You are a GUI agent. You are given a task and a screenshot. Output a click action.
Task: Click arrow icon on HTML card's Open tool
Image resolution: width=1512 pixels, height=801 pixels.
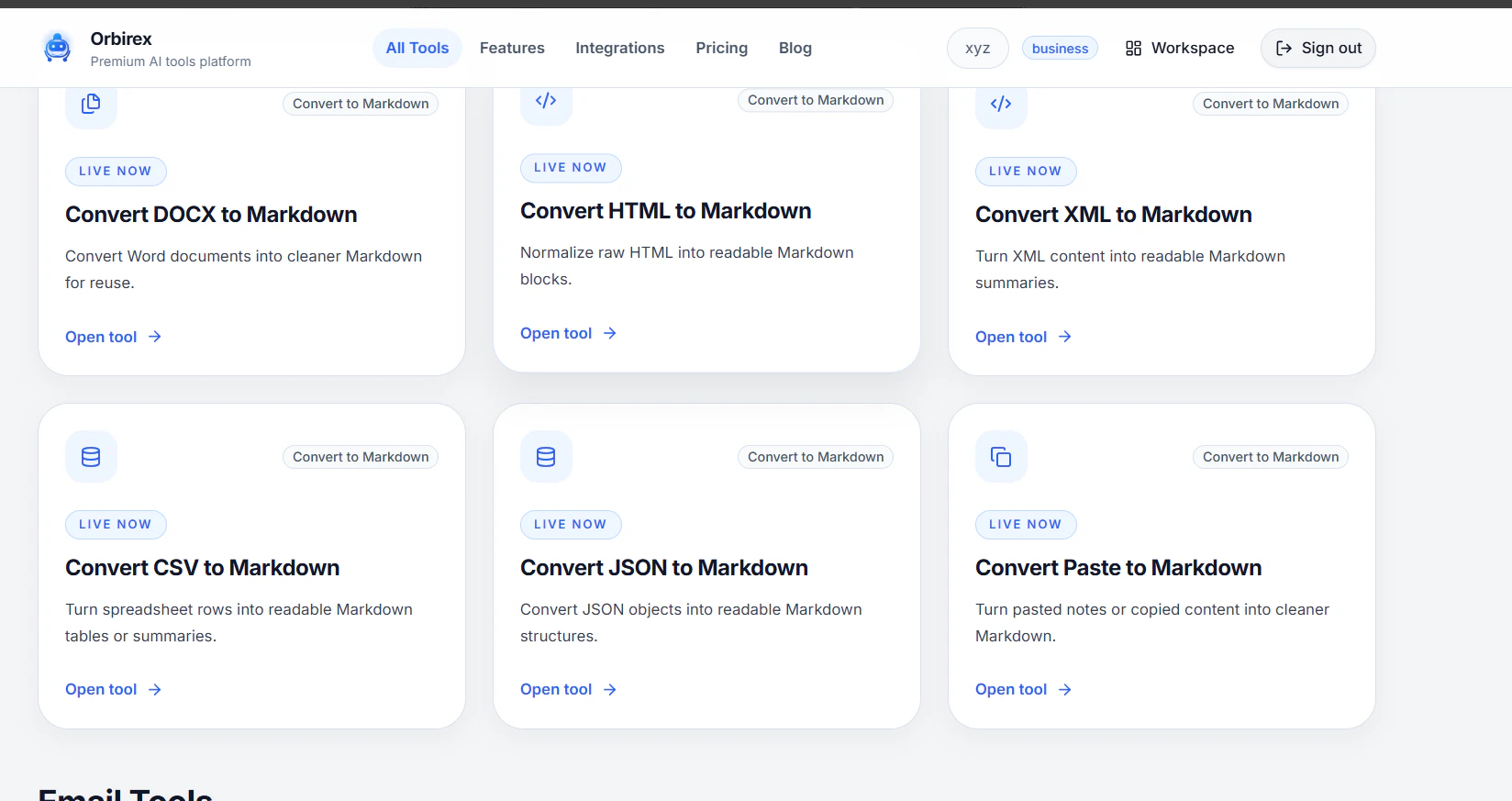[610, 333]
